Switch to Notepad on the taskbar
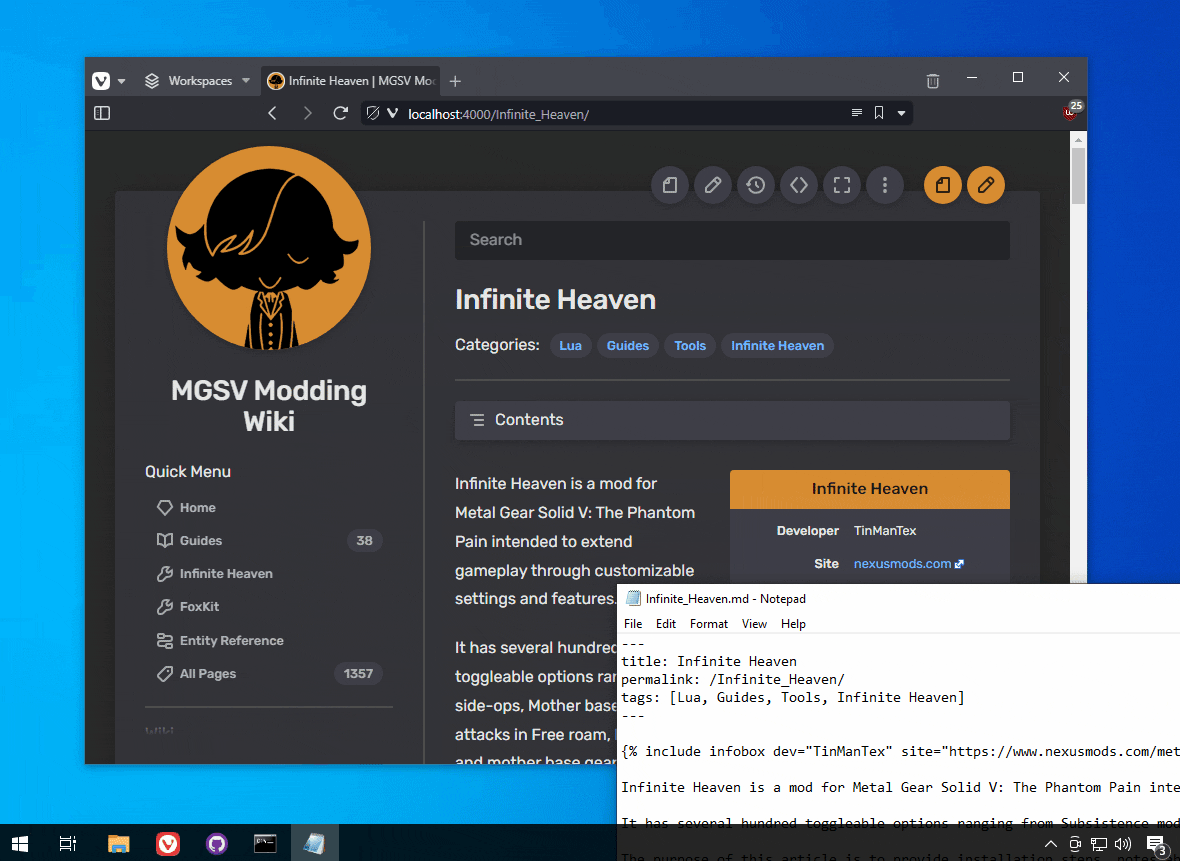Screen dimensions: 1180x861 pyautogui.click(x=314, y=844)
